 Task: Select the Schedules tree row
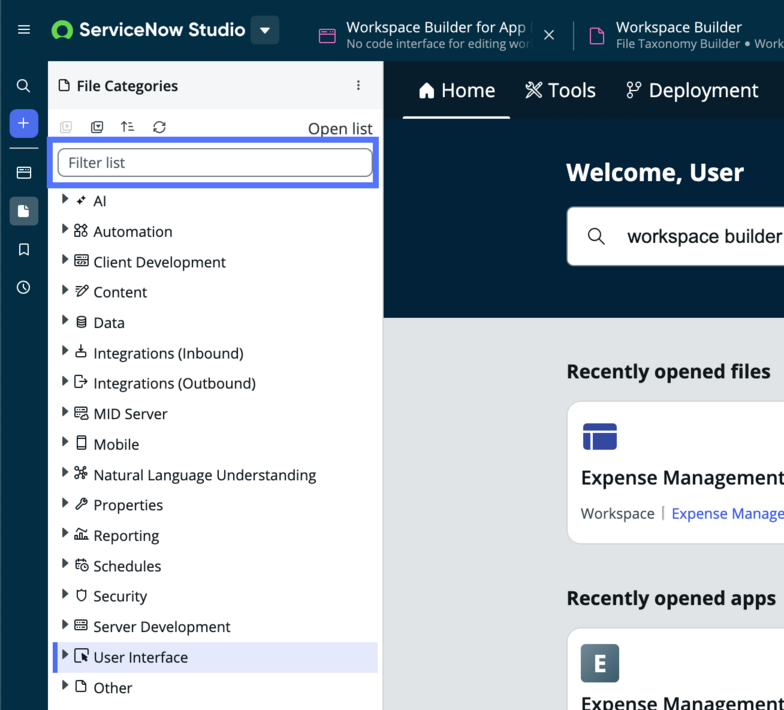coord(215,566)
